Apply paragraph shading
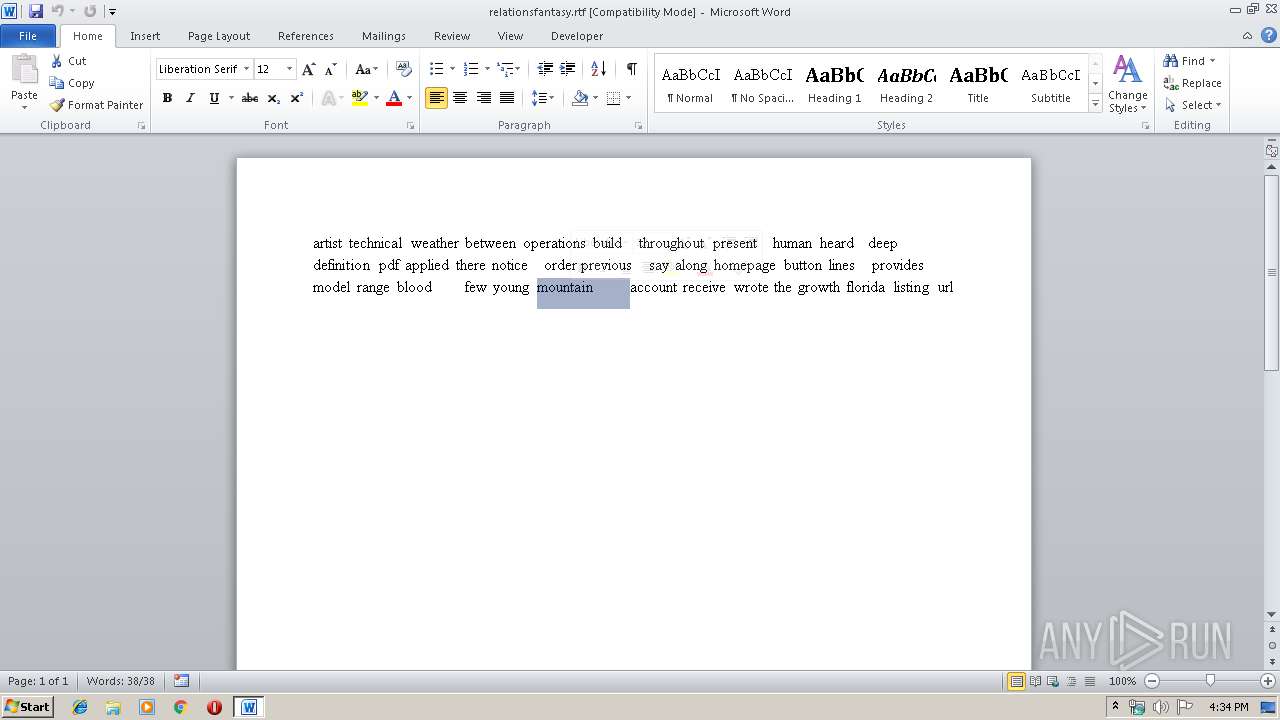 click(x=580, y=98)
